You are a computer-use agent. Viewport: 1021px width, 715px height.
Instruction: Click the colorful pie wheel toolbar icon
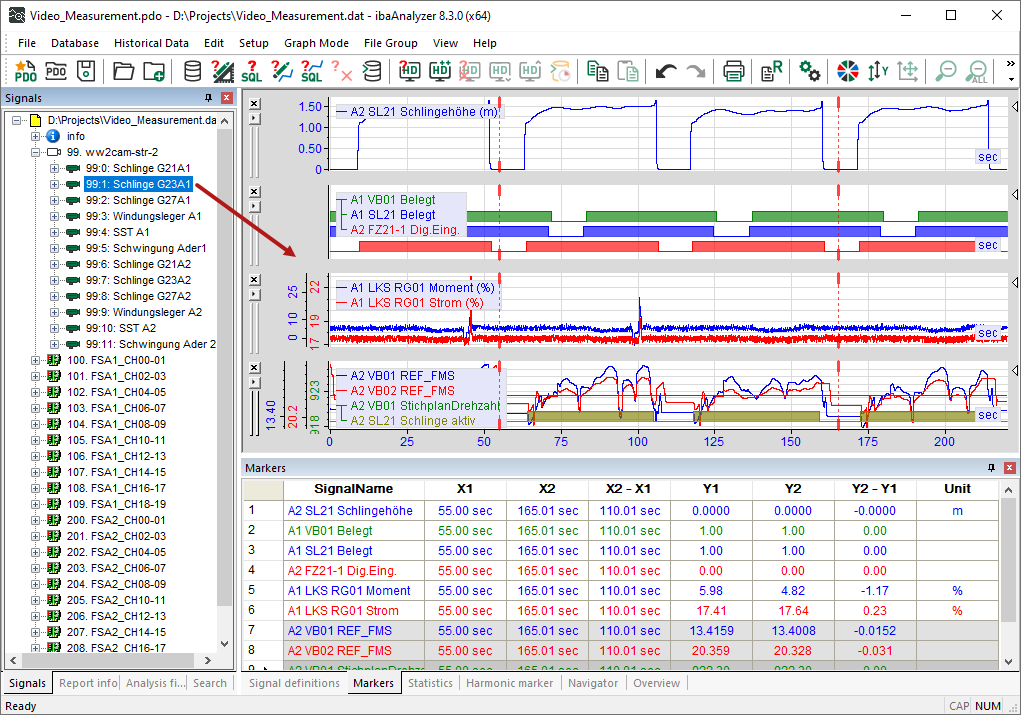[x=848, y=71]
